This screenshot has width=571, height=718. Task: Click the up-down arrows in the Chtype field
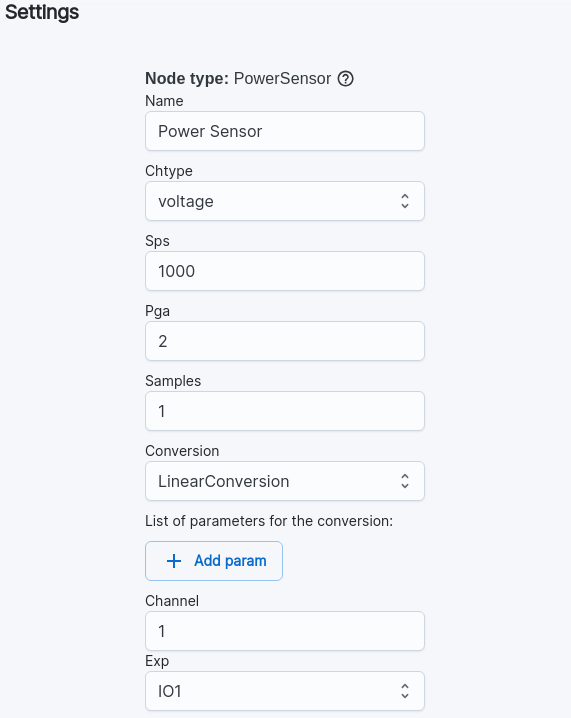pos(405,201)
